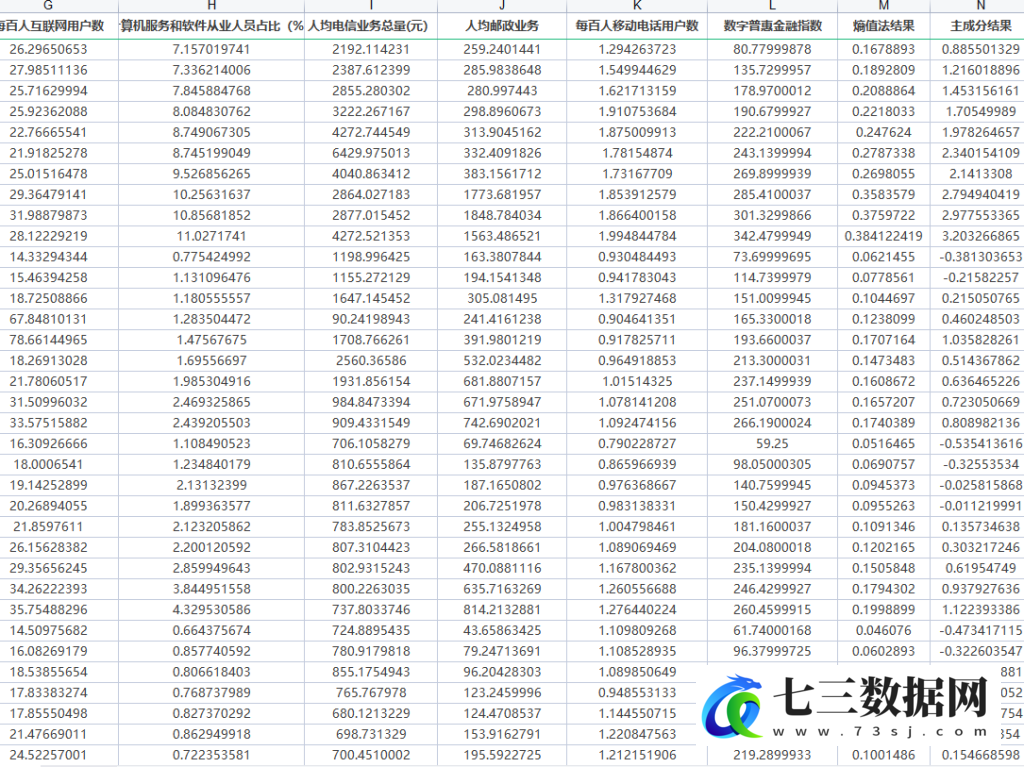Select the 熵值法结果 header cell

(884, 26)
